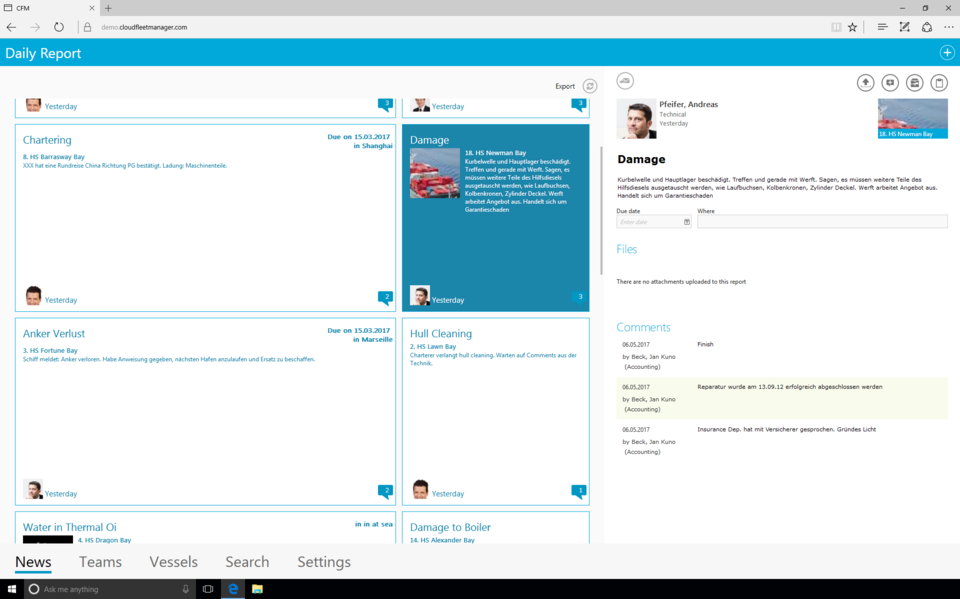Screen dimensions: 960x599
Task: Click comment count bubble on Hull Cleaning card
Action: (x=578, y=491)
